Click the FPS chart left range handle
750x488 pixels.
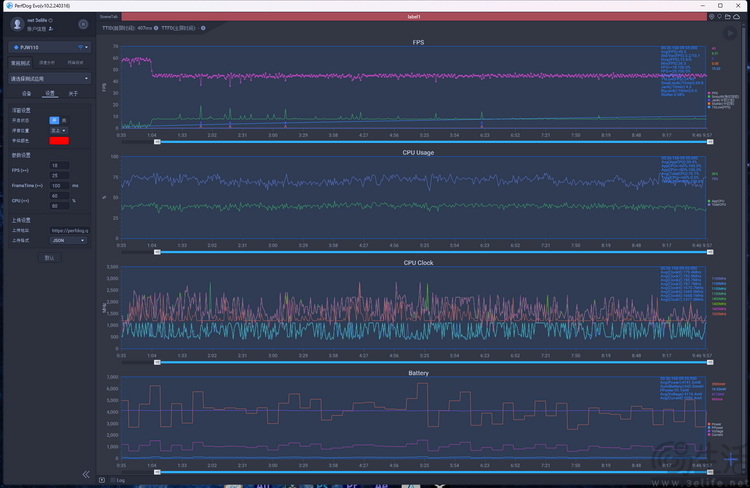pyautogui.click(x=157, y=142)
